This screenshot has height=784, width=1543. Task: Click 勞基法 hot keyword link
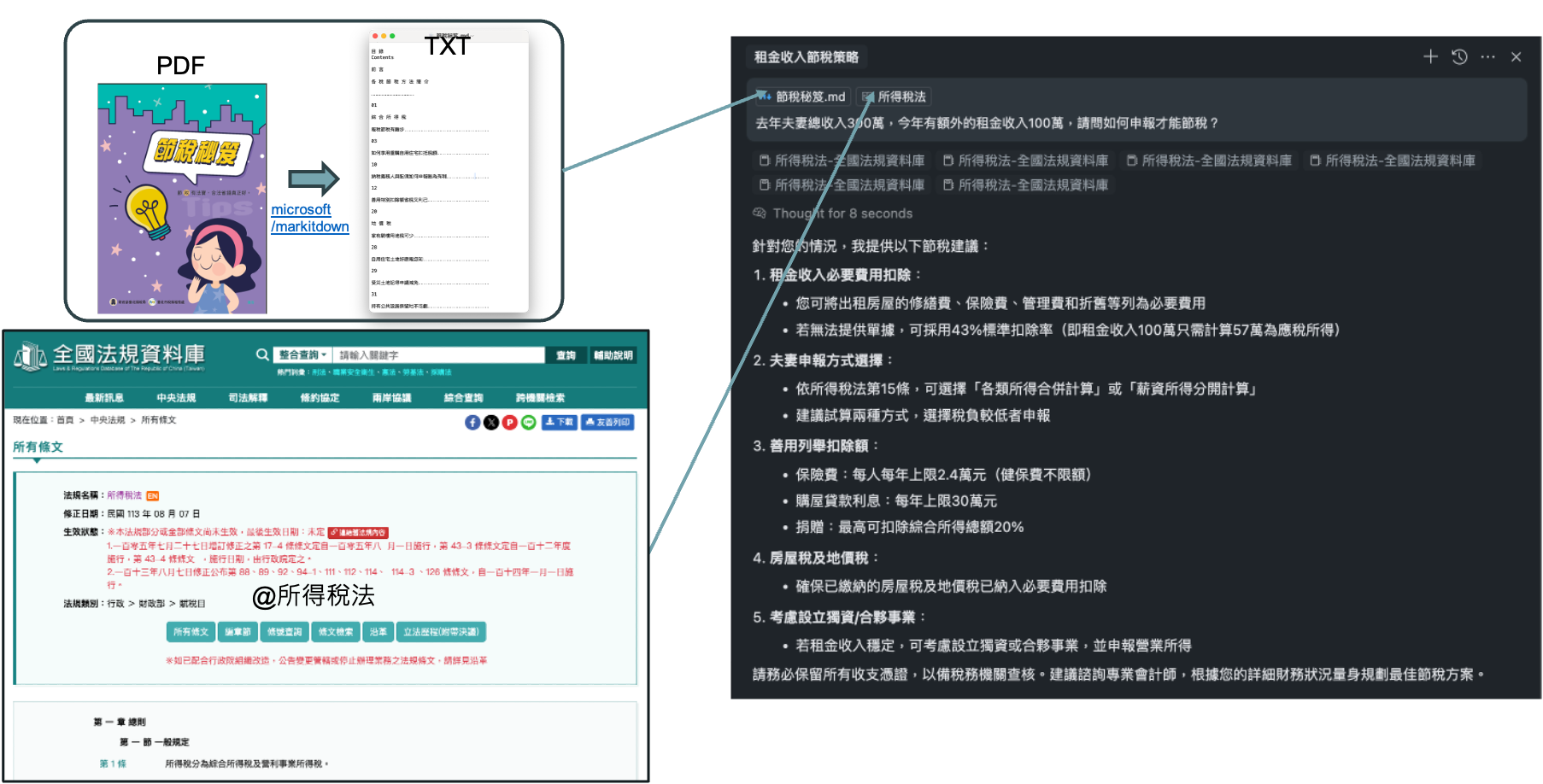[413, 372]
